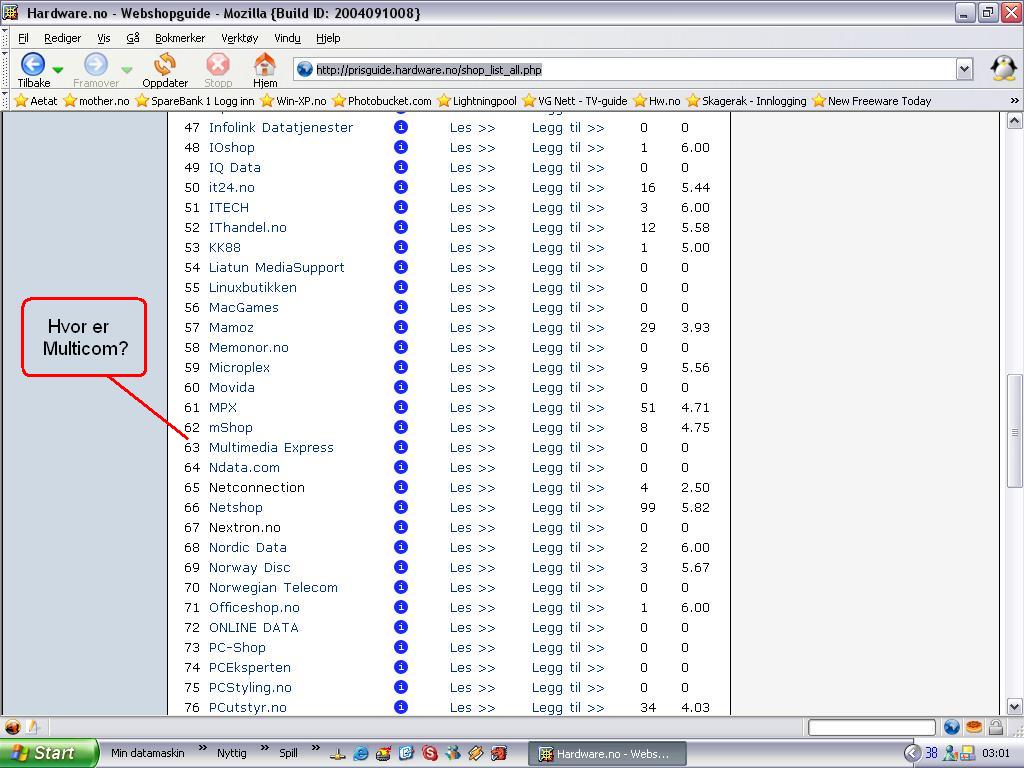1024x768 pixels.
Task: Click the status bar search field
Action: [872, 728]
